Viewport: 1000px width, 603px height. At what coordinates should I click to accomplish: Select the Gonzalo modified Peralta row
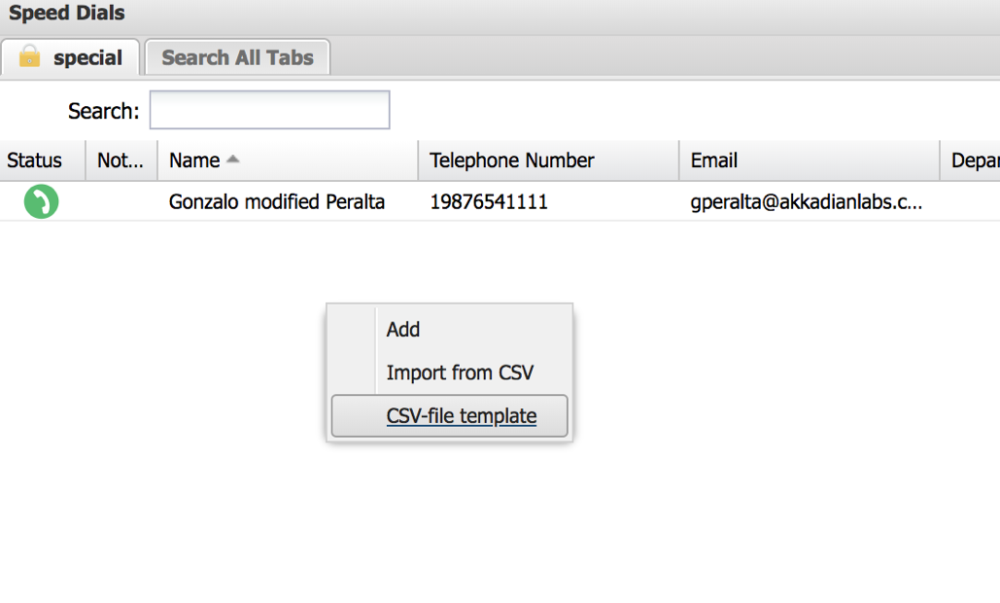tap(500, 201)
